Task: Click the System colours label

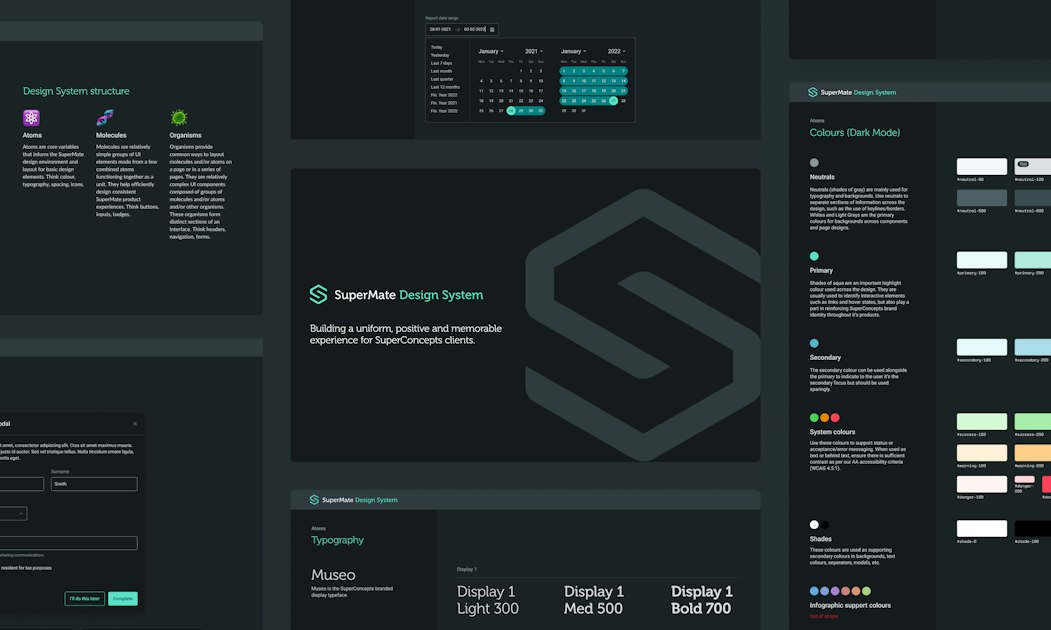Action: 832,432
